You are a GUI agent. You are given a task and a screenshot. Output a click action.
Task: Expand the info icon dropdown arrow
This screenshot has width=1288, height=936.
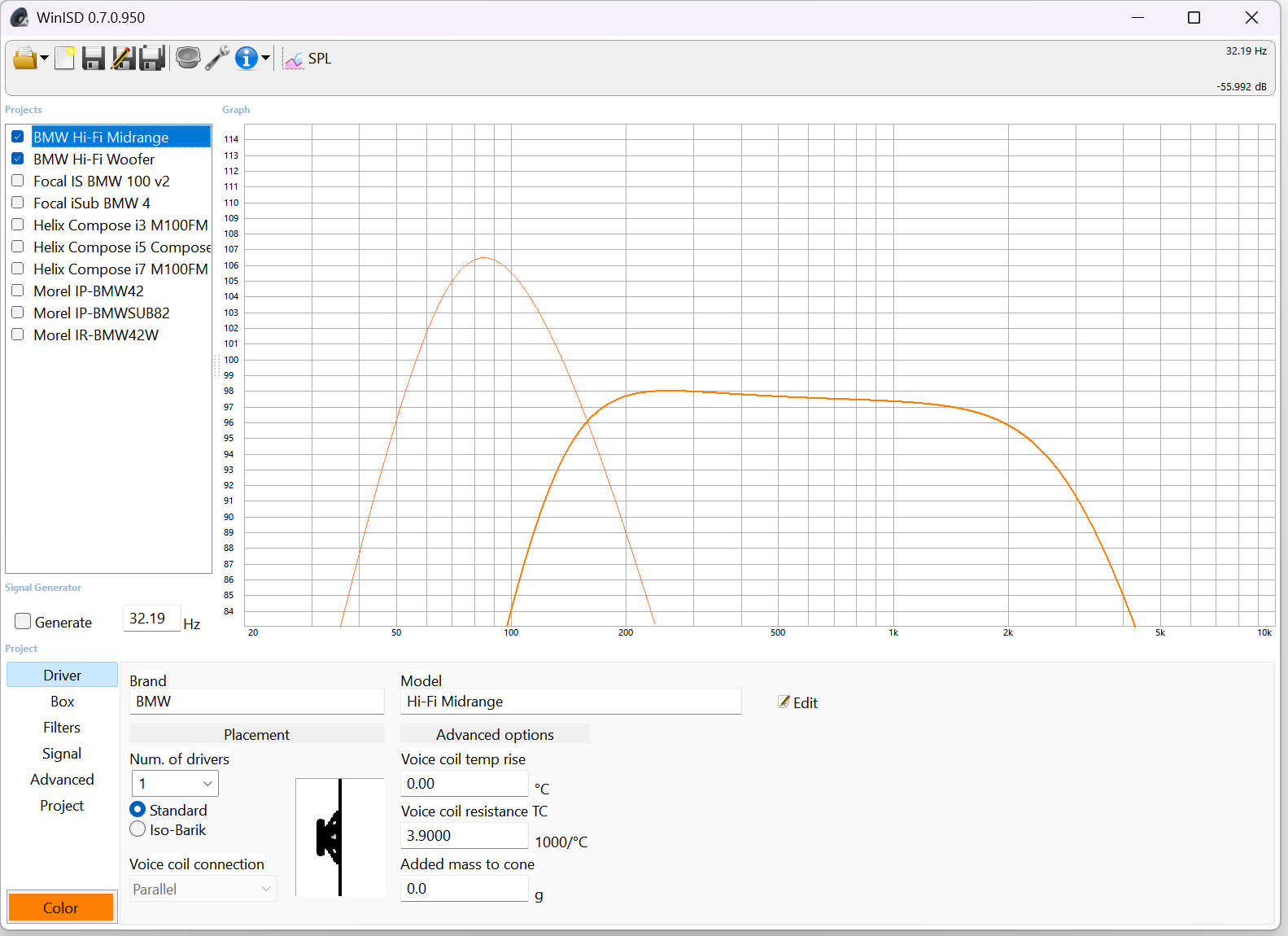pos(265,59)
